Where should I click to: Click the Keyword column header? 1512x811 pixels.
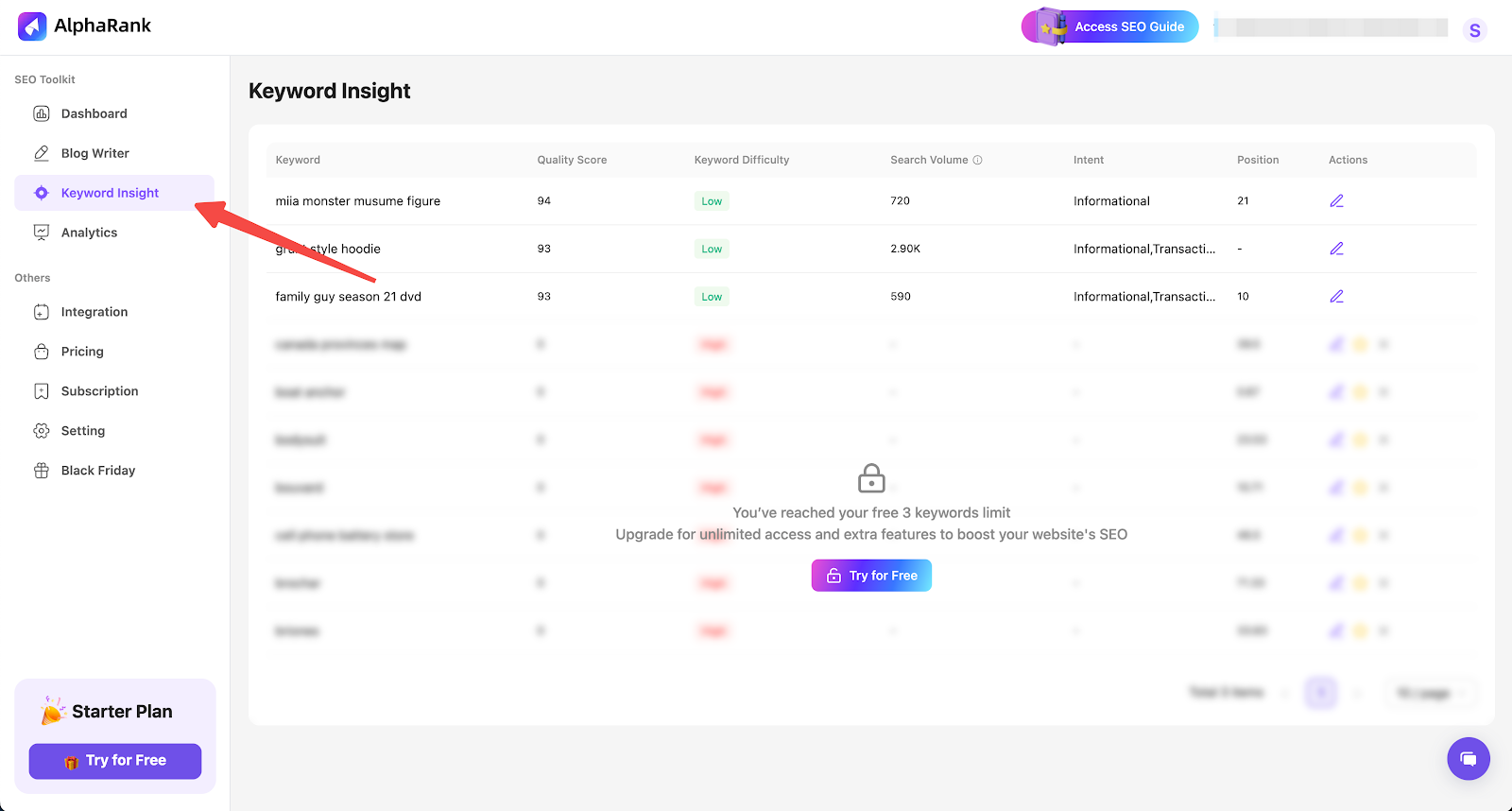tap(298, 160)
